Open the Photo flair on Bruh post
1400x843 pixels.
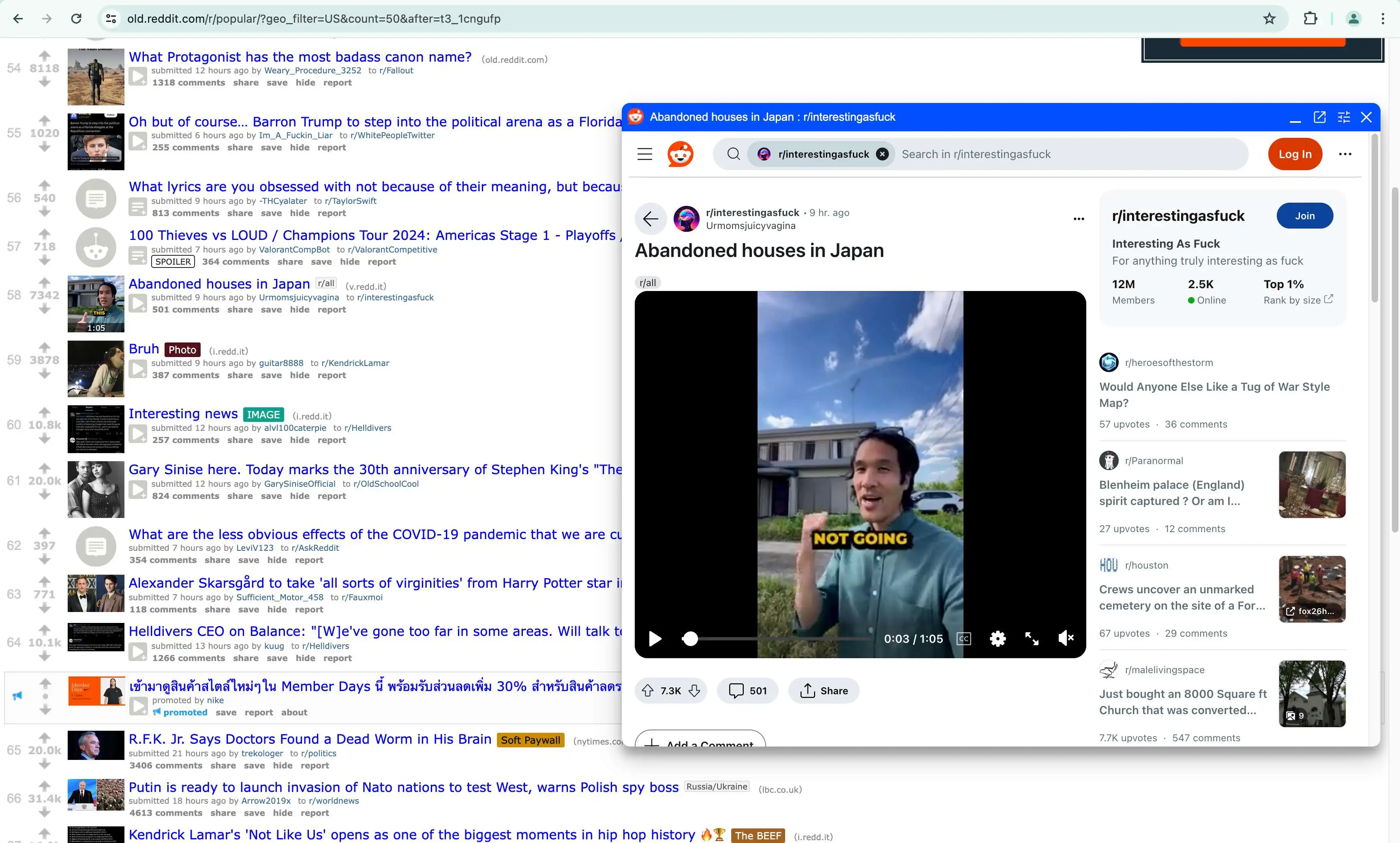(182, 350)
